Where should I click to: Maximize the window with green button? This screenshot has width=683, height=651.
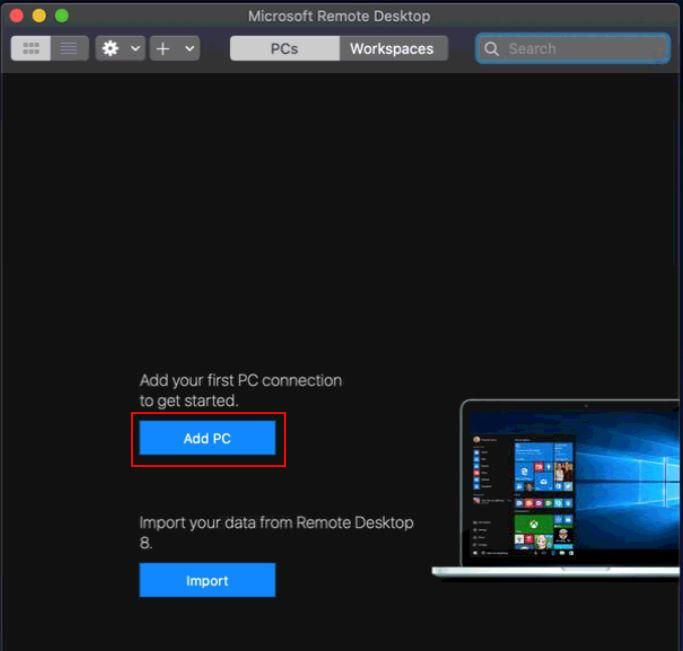tap(62, 16)
